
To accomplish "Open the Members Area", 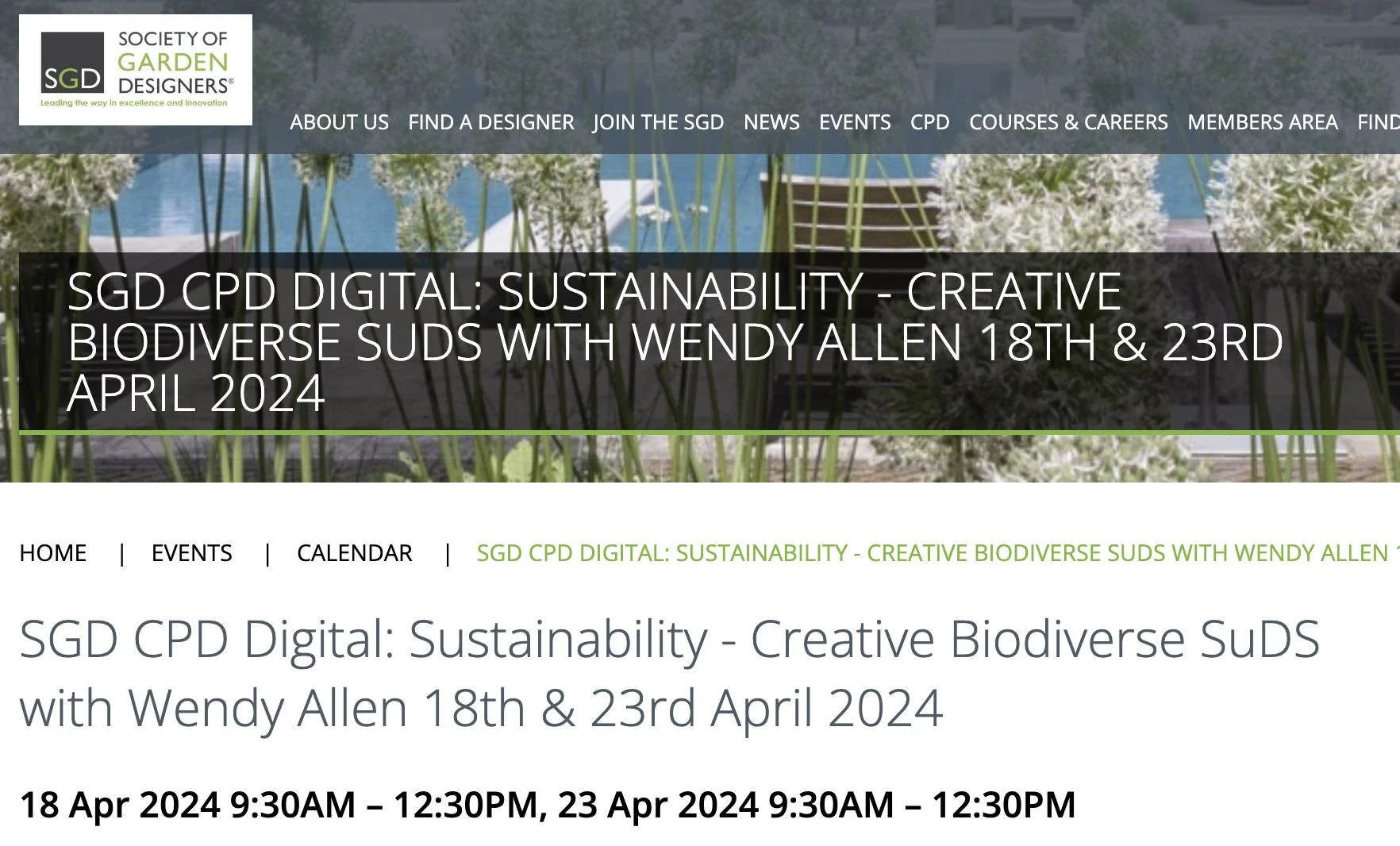I will 1263,122.
